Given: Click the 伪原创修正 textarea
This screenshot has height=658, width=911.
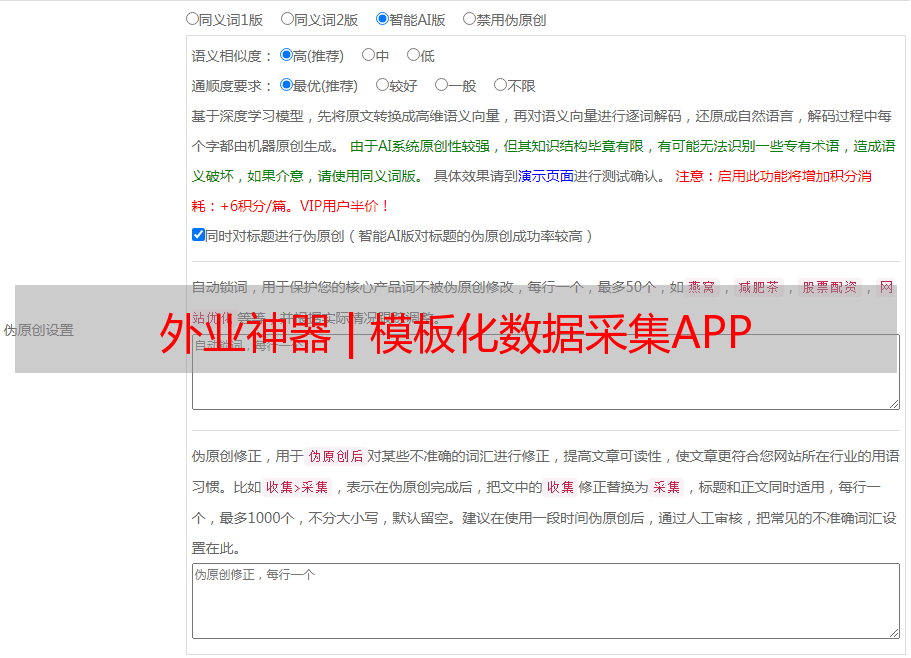Looking at the screenshot, I should [546, 601].
